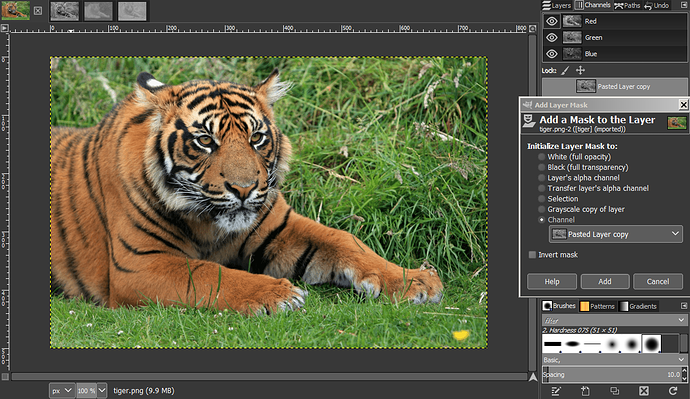Screen dimensions: 690x399
Task: Select the Hardness 075 brush
Action: coord(652,344)
